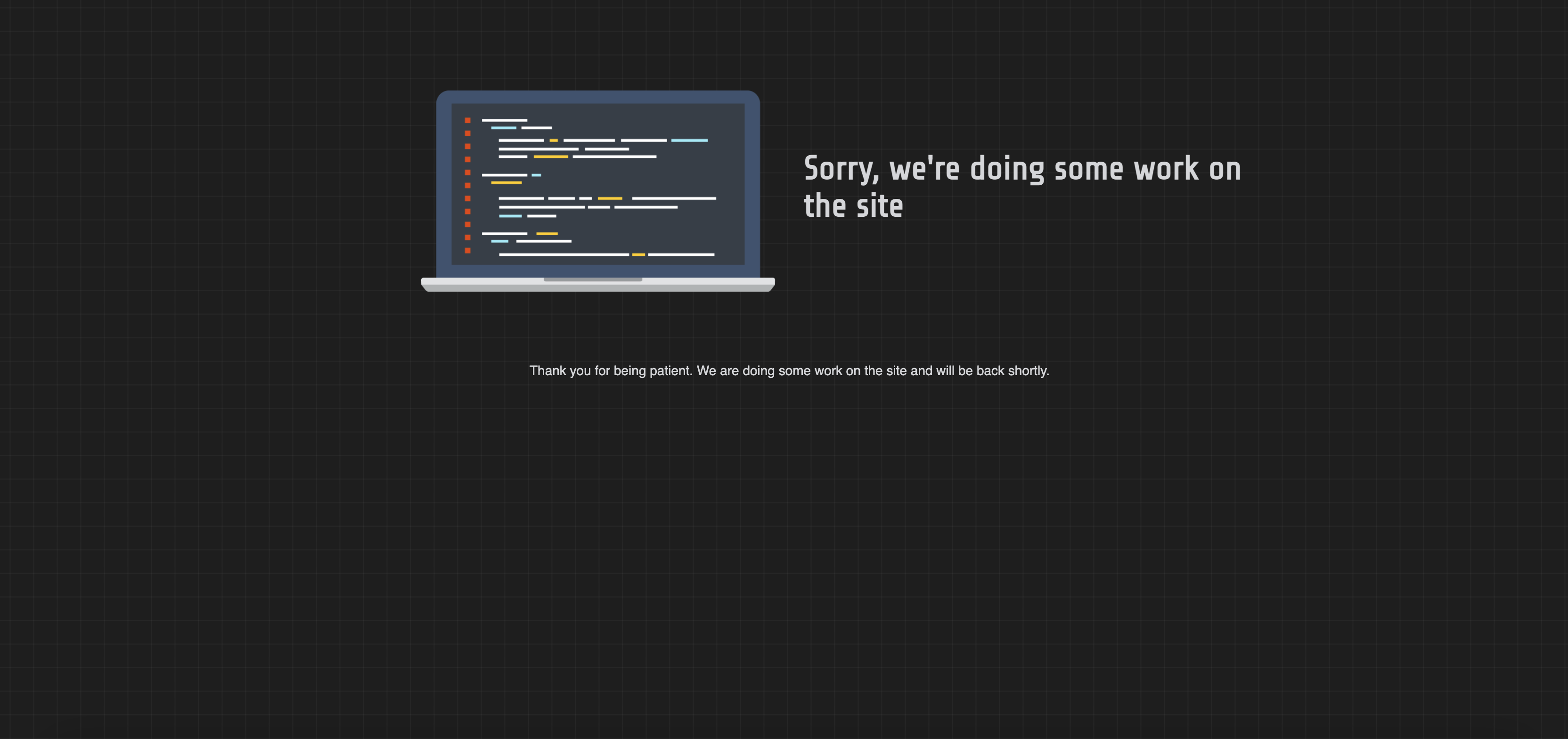The image size is (1568, 739).
Task: Click the "Thank you for being patient" paragraph
Action: pos(789,371)
